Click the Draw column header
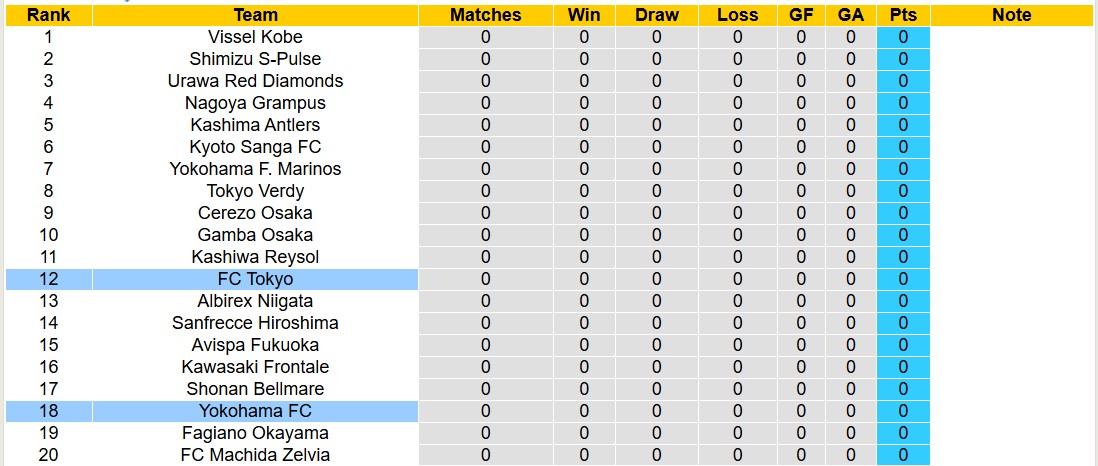 656,15
